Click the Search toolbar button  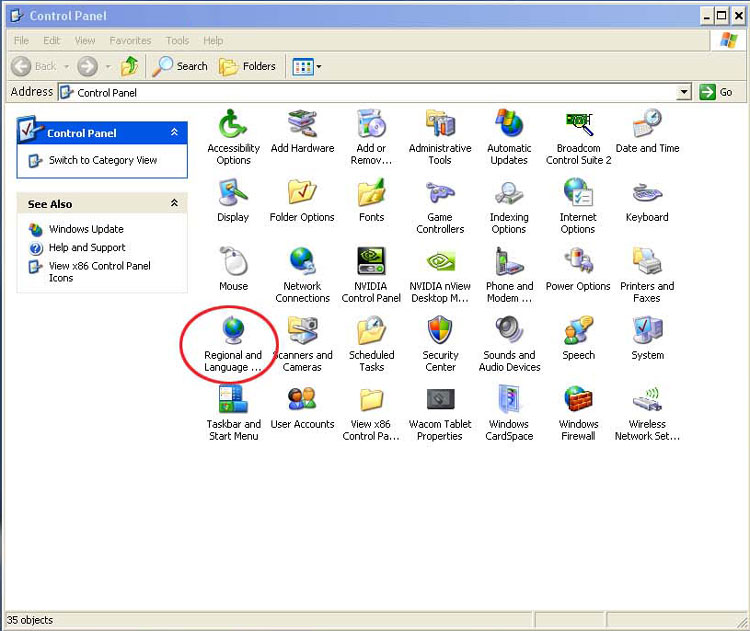[x=180, y=66]
